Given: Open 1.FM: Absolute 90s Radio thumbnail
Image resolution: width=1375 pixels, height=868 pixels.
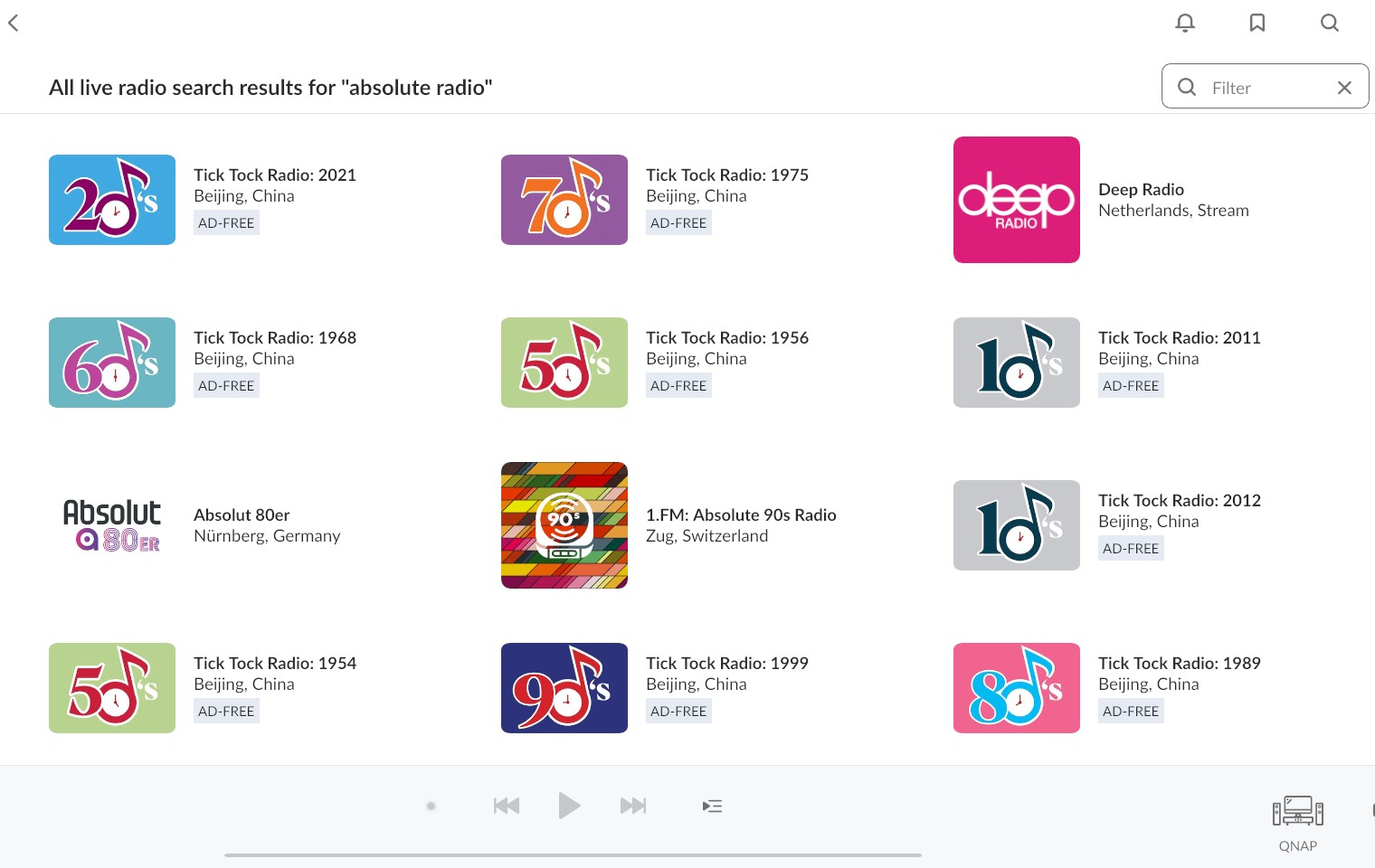Looking at the screenshot, I should 564,525.
